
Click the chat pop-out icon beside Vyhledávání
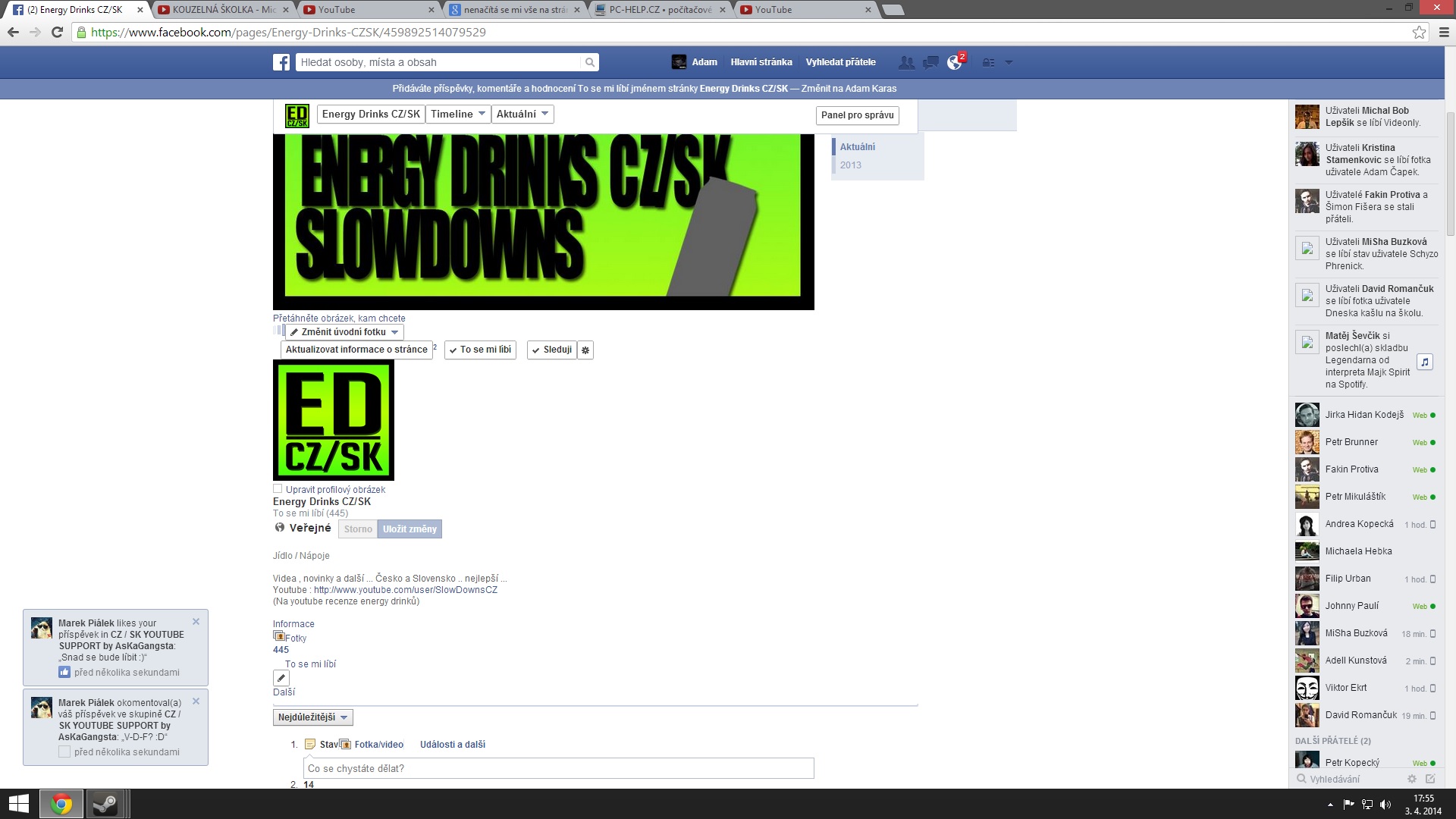point(1430,779)
